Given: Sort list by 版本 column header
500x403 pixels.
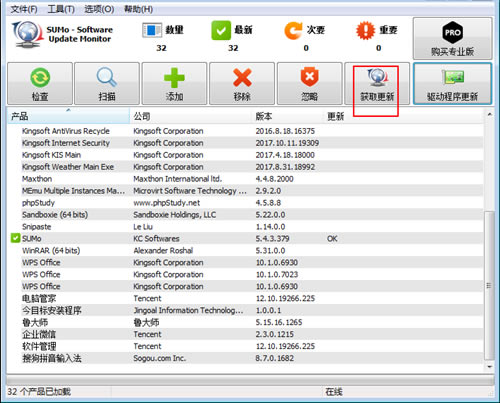Looking at the screenshot, I should (288, 116).
